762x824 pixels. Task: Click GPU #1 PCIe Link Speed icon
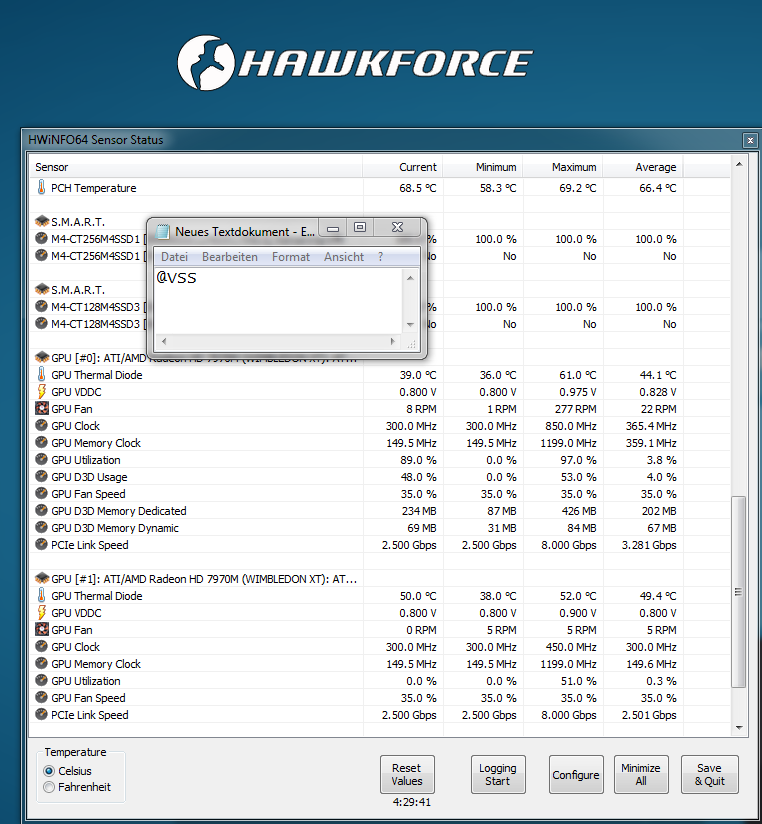point(42,714)
